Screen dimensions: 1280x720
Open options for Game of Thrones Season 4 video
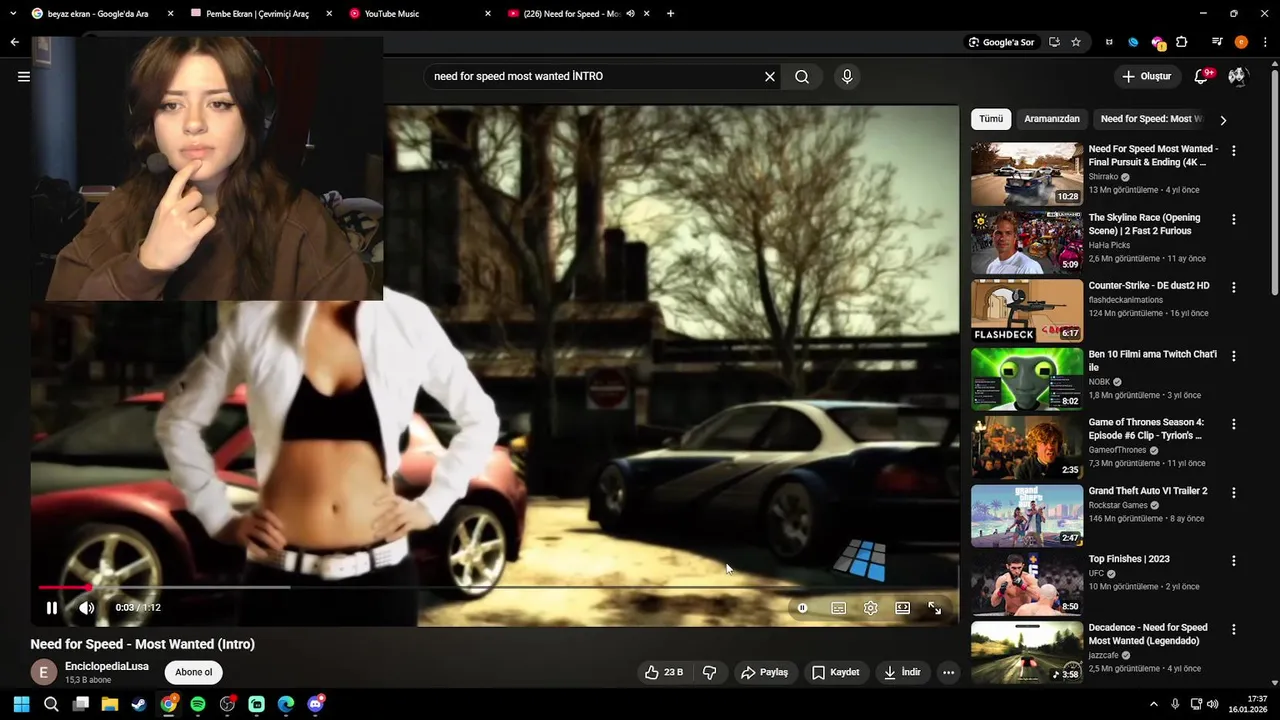click(x=1233, y=424)
